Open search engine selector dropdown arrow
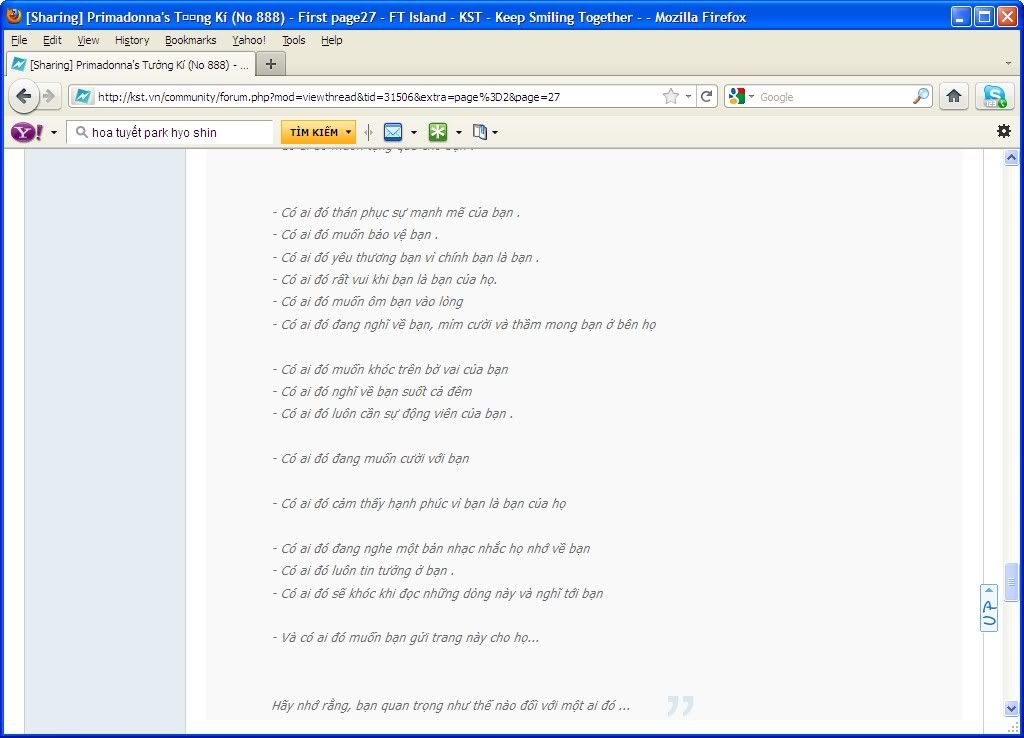This screenshot has height=738, width=1024. tap(752, 97)
